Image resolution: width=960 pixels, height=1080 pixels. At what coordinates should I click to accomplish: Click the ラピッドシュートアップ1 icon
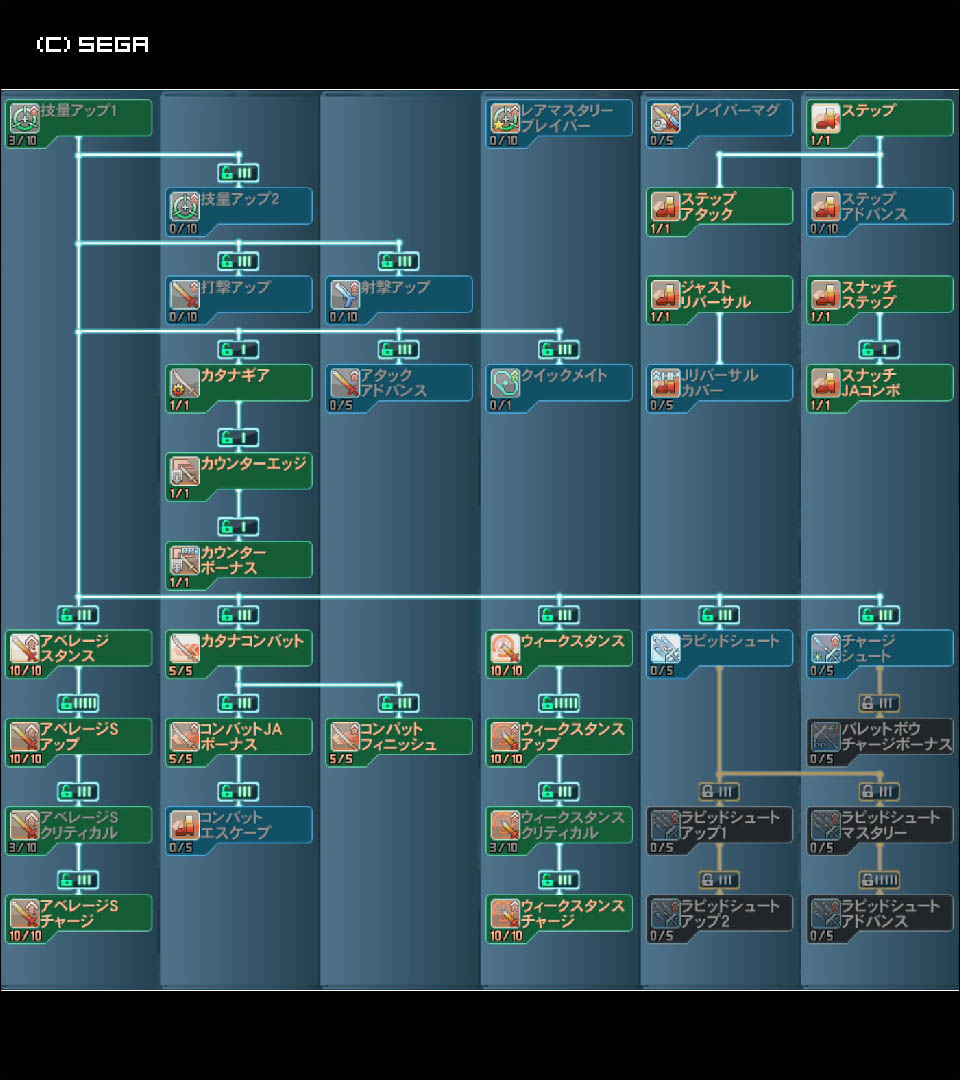[x=666, y=824]
